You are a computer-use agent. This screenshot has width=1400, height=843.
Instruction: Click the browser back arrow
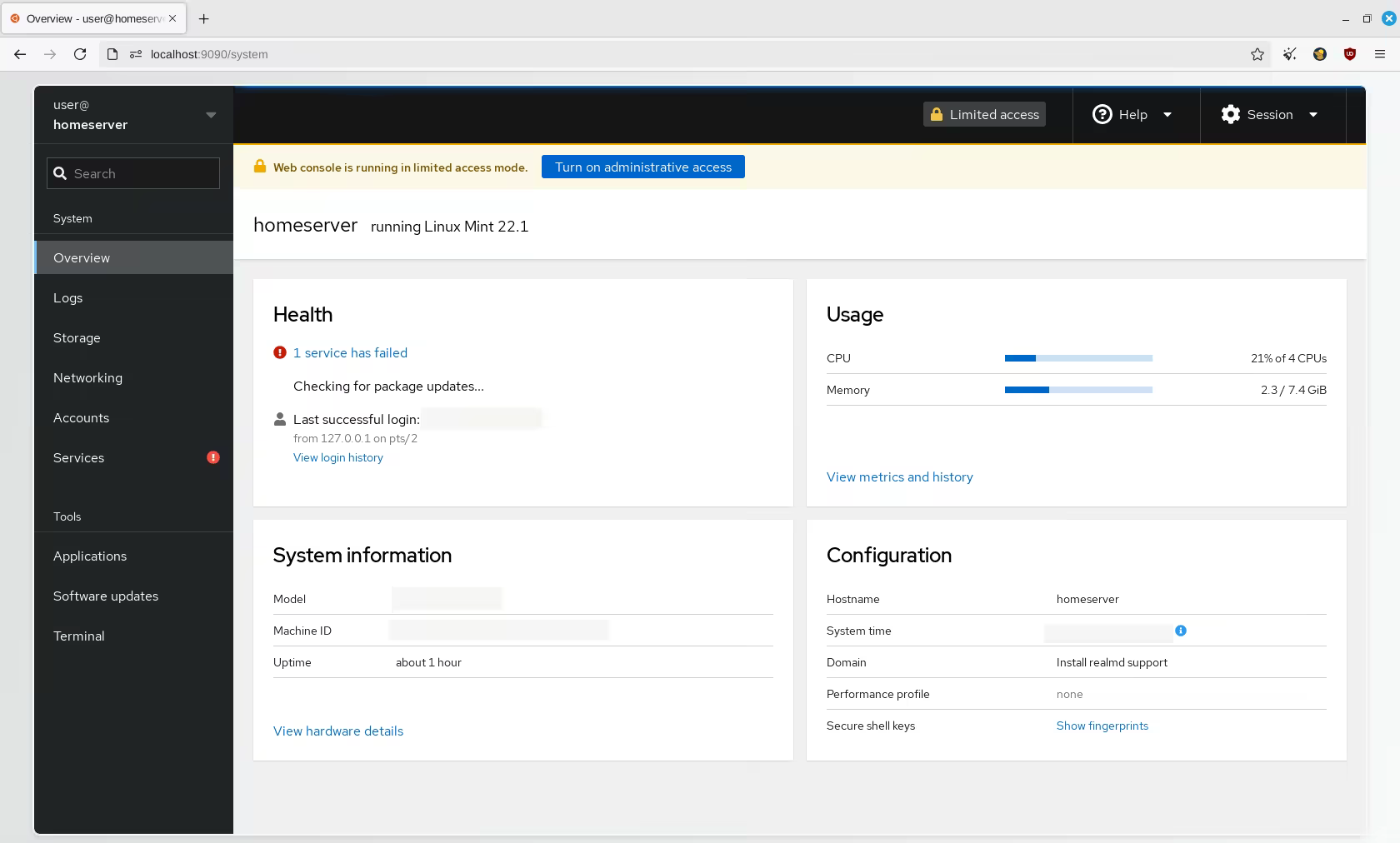[20, 54]
